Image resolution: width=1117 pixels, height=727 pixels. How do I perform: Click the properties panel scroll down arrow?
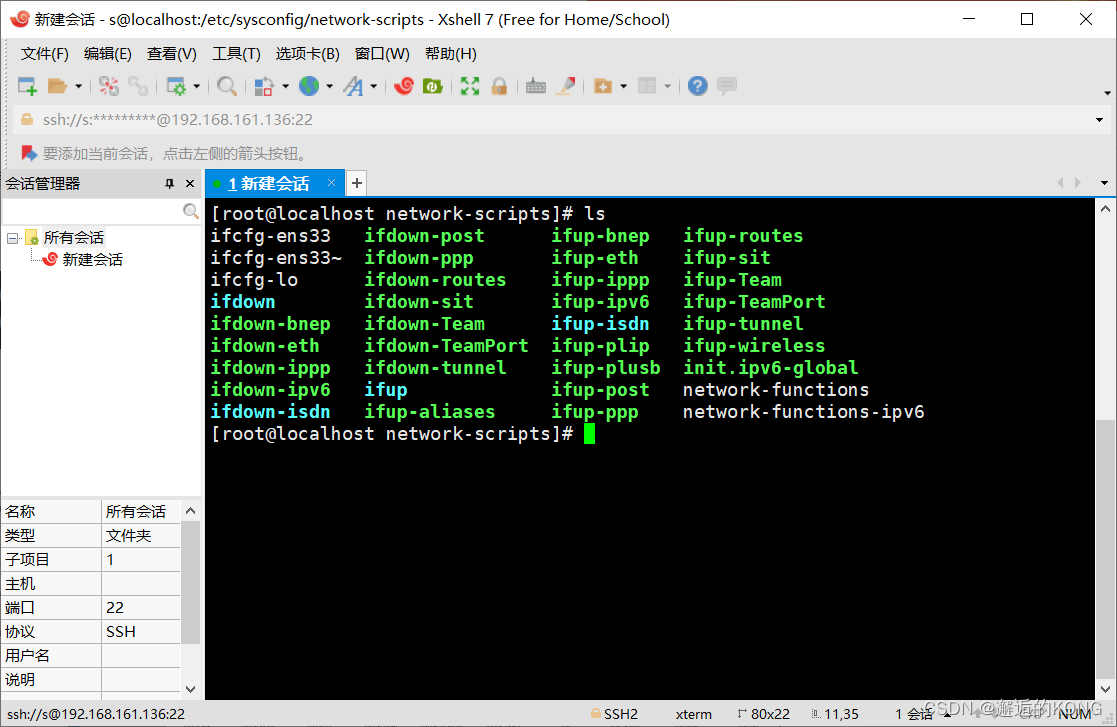[x=190, y=689]
